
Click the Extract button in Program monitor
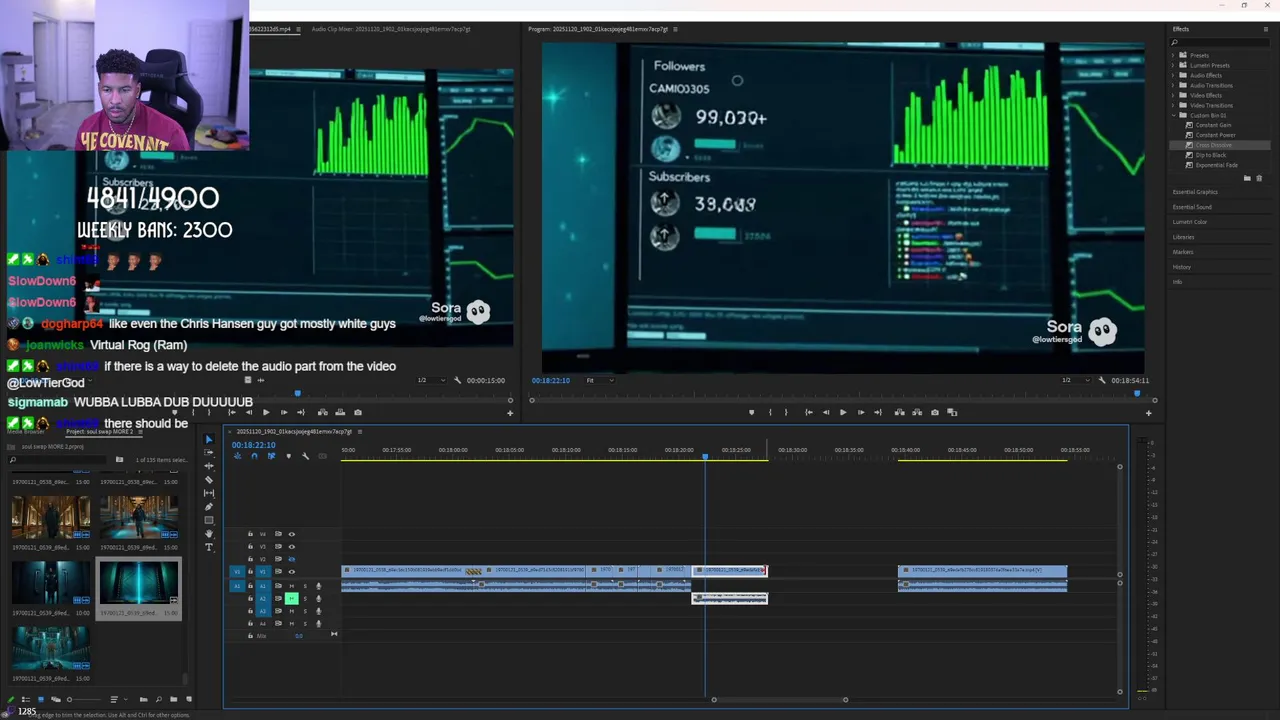(x=917, y=412)
